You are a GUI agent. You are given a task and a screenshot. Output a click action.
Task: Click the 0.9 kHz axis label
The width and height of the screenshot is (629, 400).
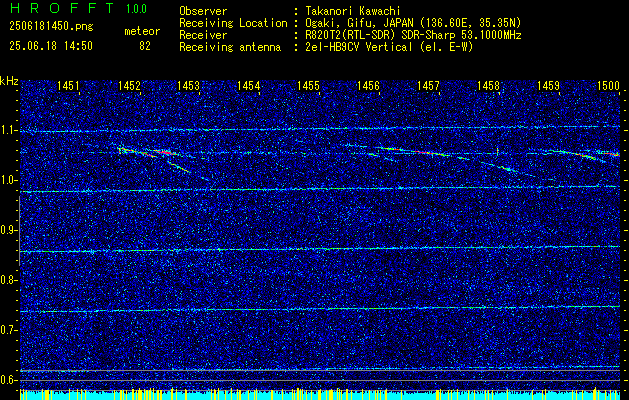coord(8,230)
